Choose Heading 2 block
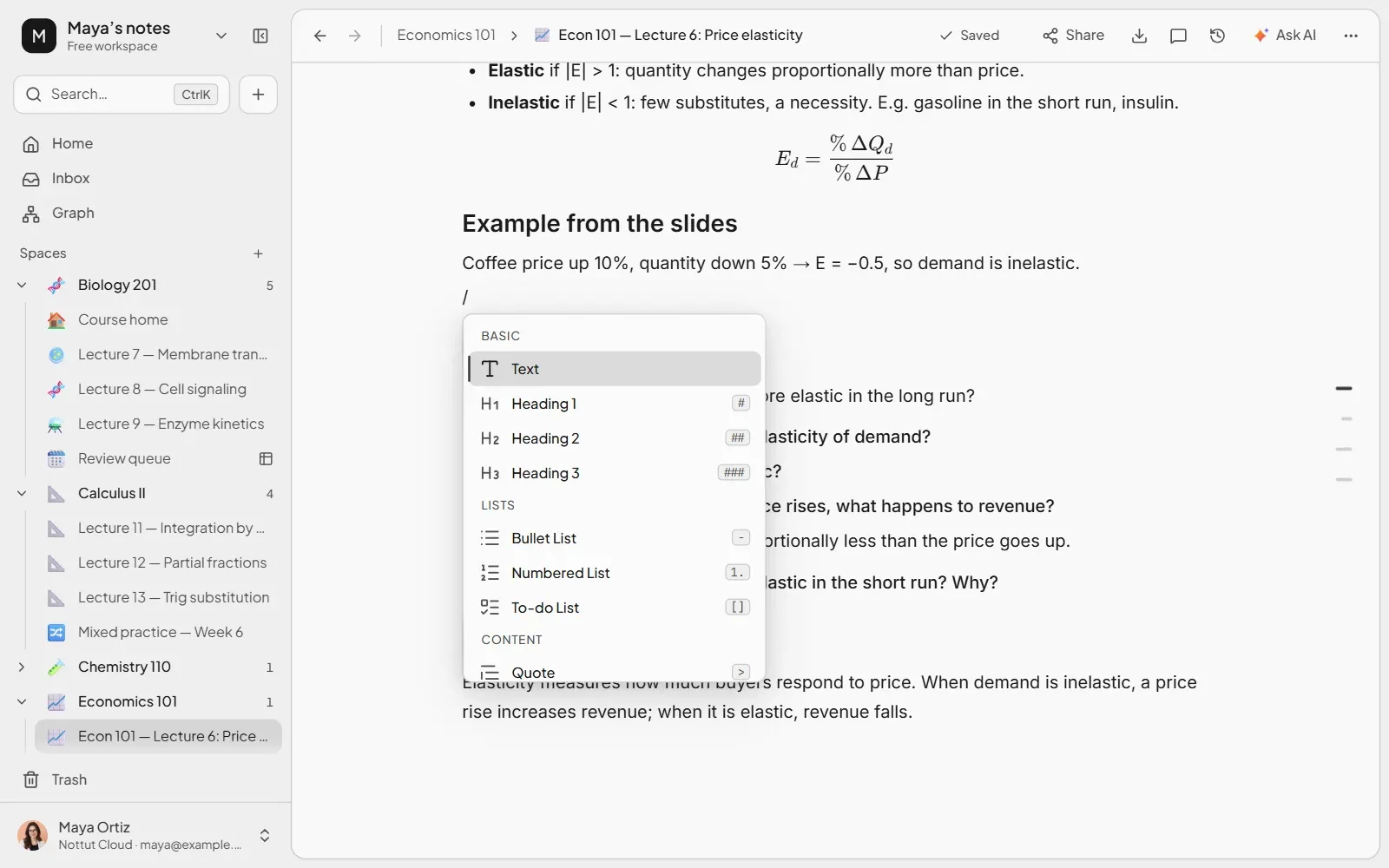1389x868 pixels. click(615, 438)
